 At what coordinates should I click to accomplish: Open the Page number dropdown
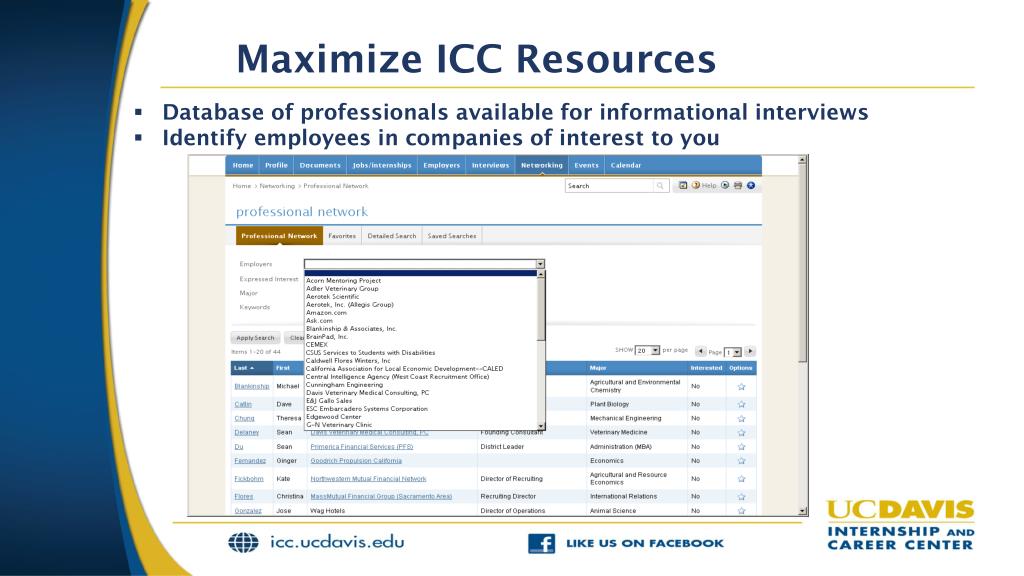(x=737, y=352)
